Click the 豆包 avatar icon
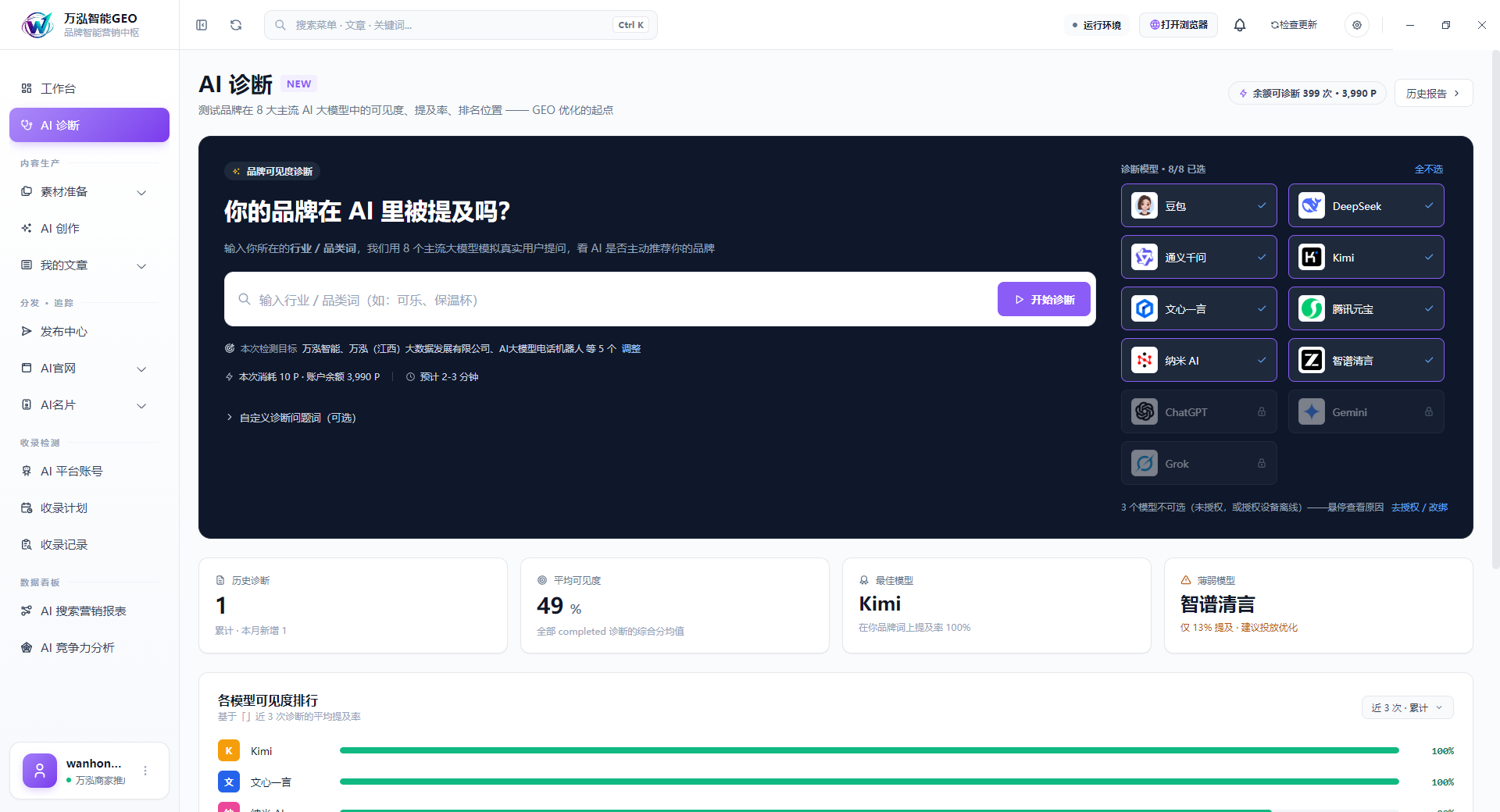1500x812 pixels. (x=1145, y=205)
